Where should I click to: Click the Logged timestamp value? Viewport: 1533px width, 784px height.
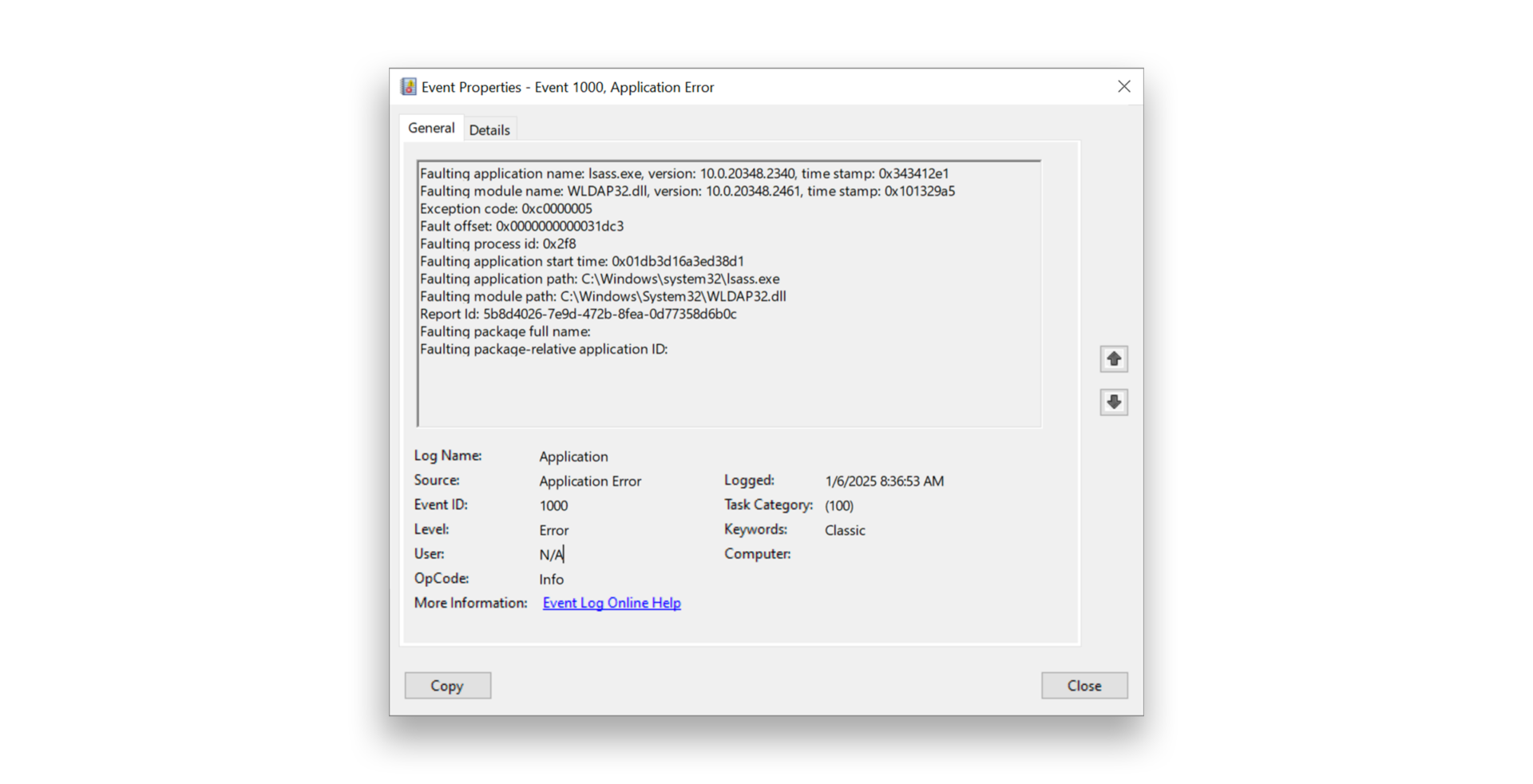point(885,481)
